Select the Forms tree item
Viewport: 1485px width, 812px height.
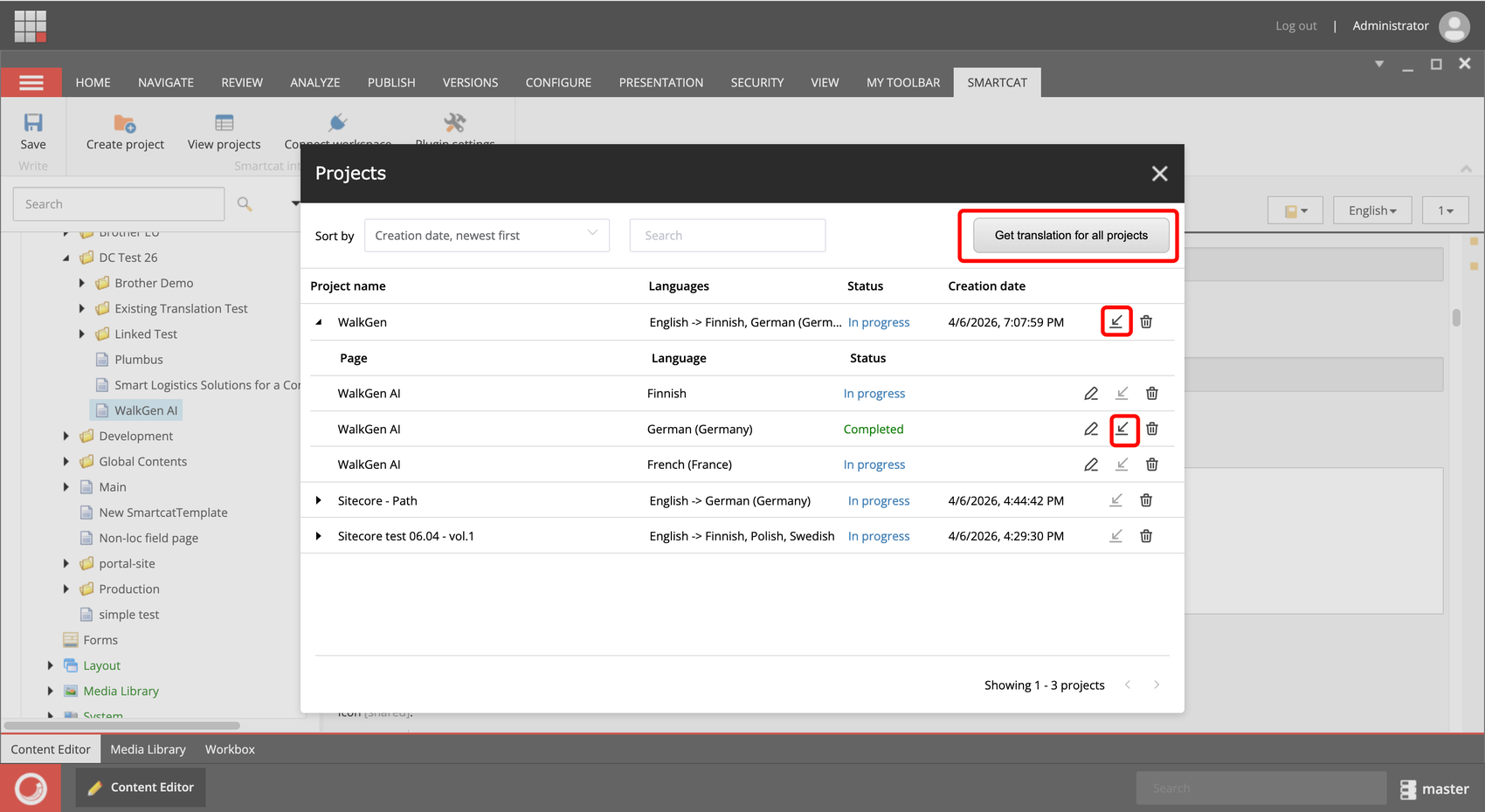pos(100,640)
